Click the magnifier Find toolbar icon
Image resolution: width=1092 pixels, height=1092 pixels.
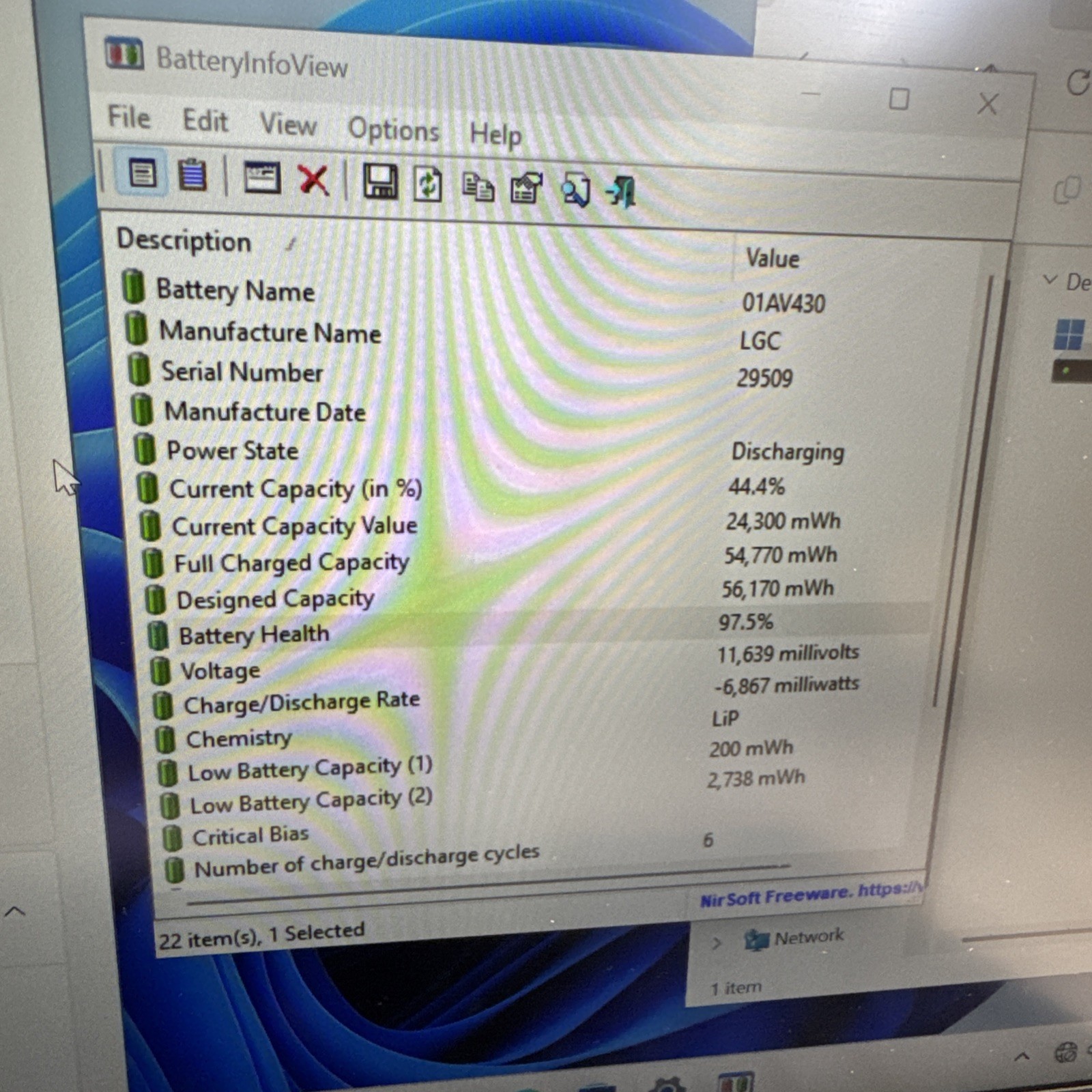pos(575,190)
